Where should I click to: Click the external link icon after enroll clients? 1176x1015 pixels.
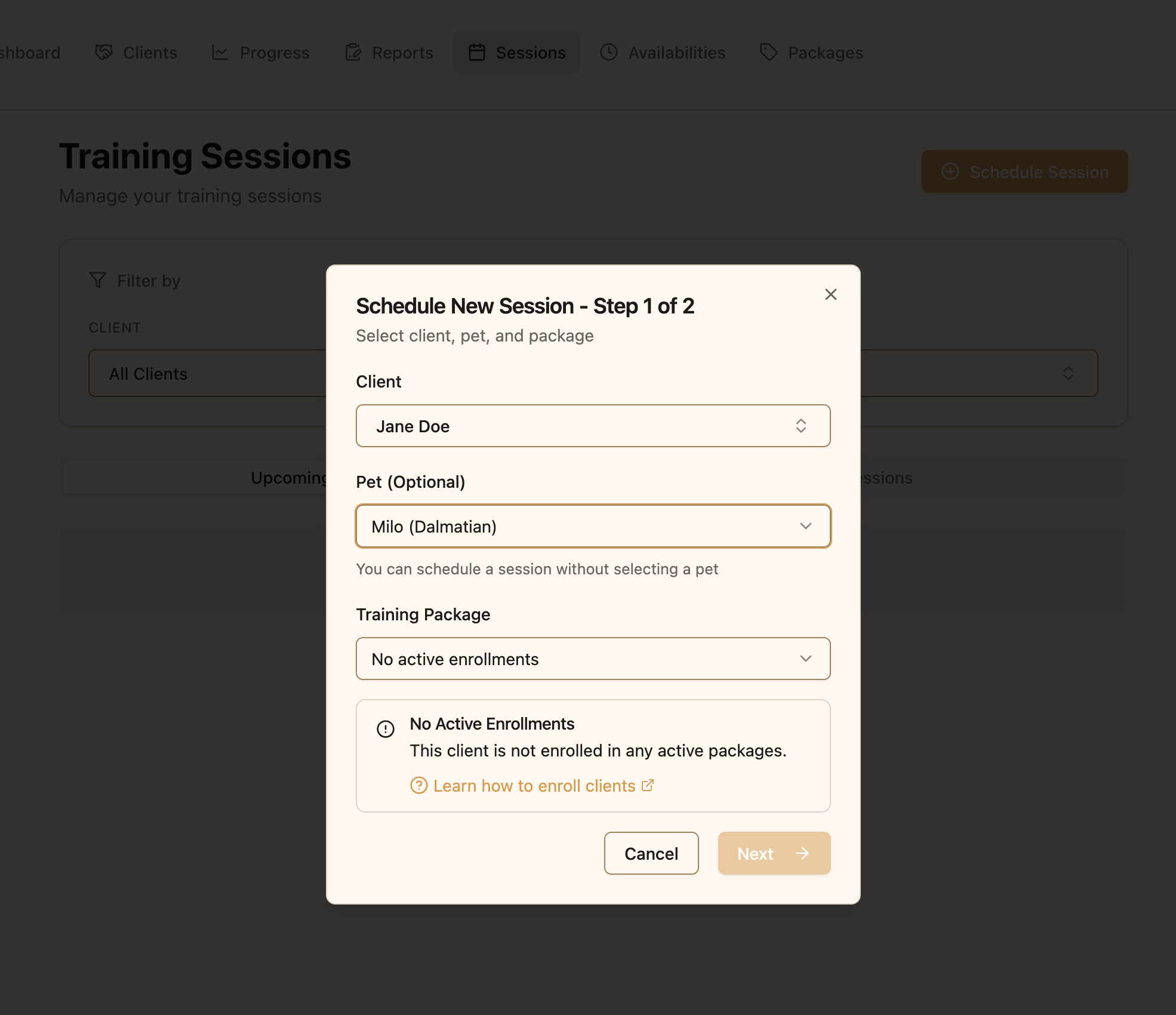click(x=648, y=786)
